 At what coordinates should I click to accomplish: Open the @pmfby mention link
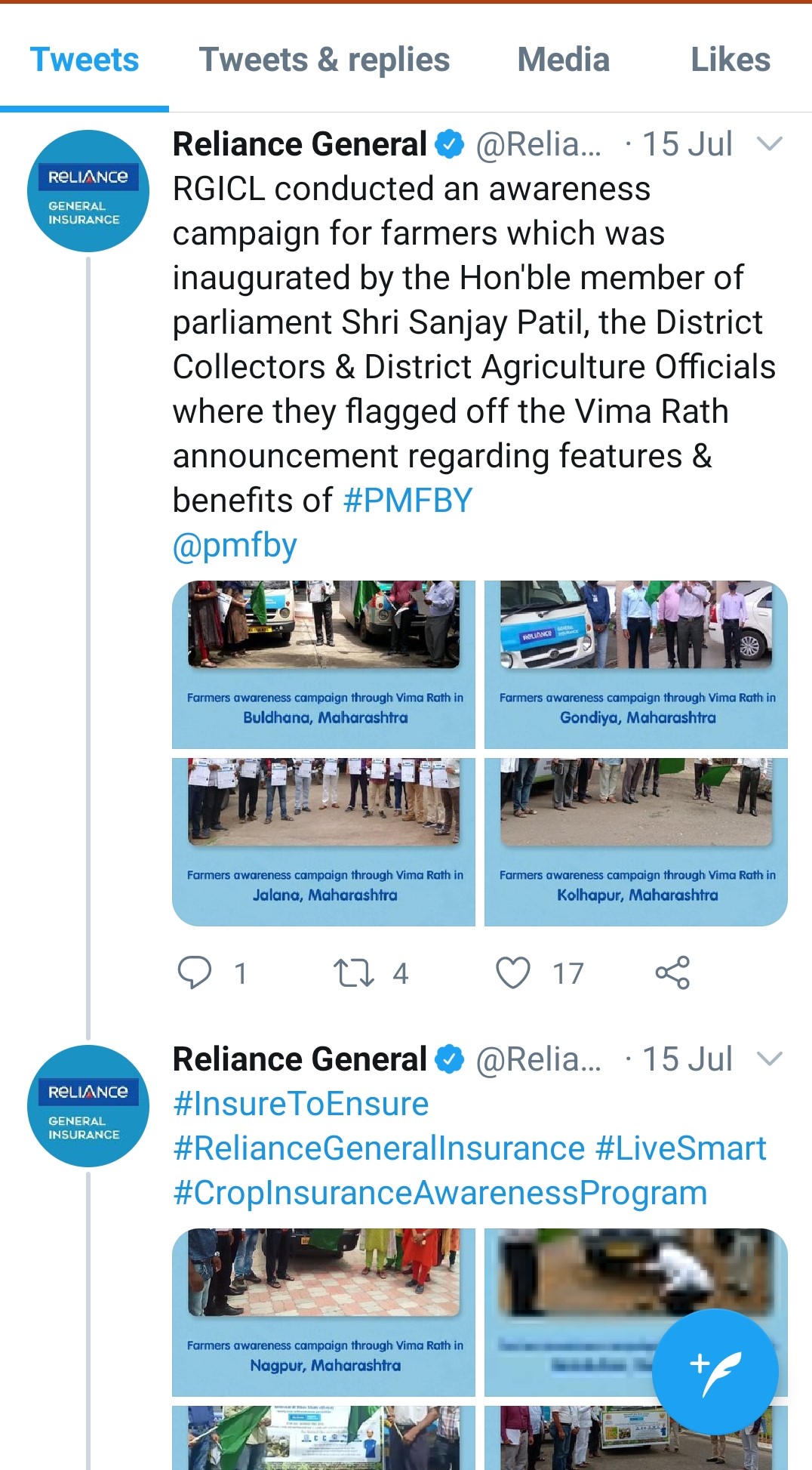click(x=235, y=545)
